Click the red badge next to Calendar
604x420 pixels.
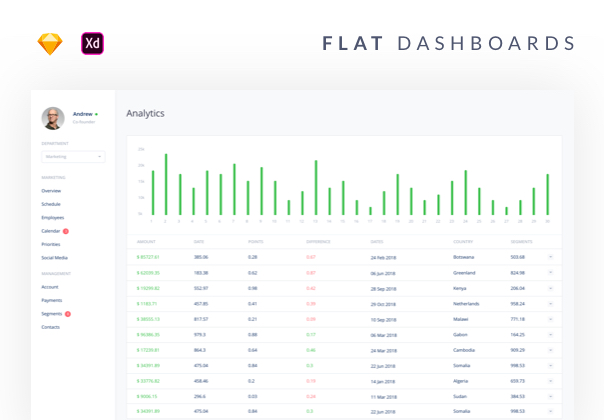point(66,231)
